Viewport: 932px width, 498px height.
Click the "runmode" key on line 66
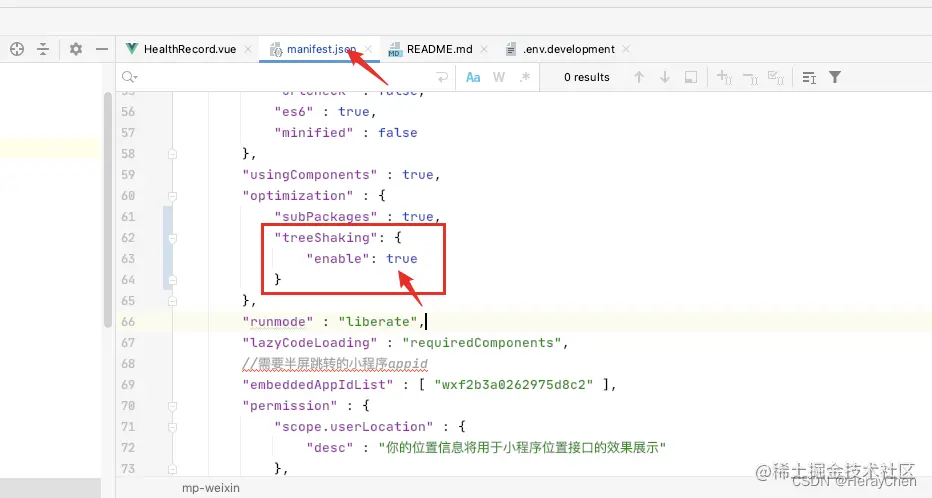277,322
